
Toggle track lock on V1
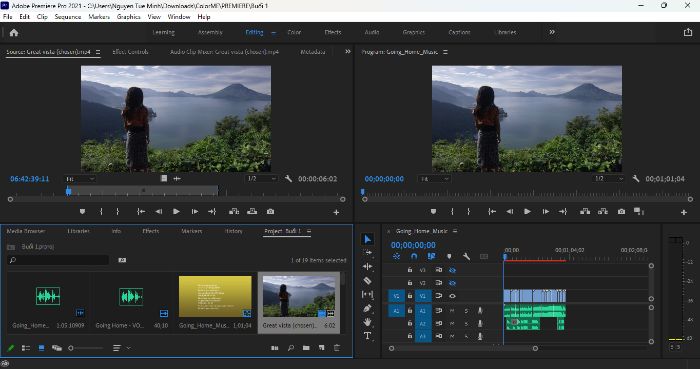click(x=410, y=296)
